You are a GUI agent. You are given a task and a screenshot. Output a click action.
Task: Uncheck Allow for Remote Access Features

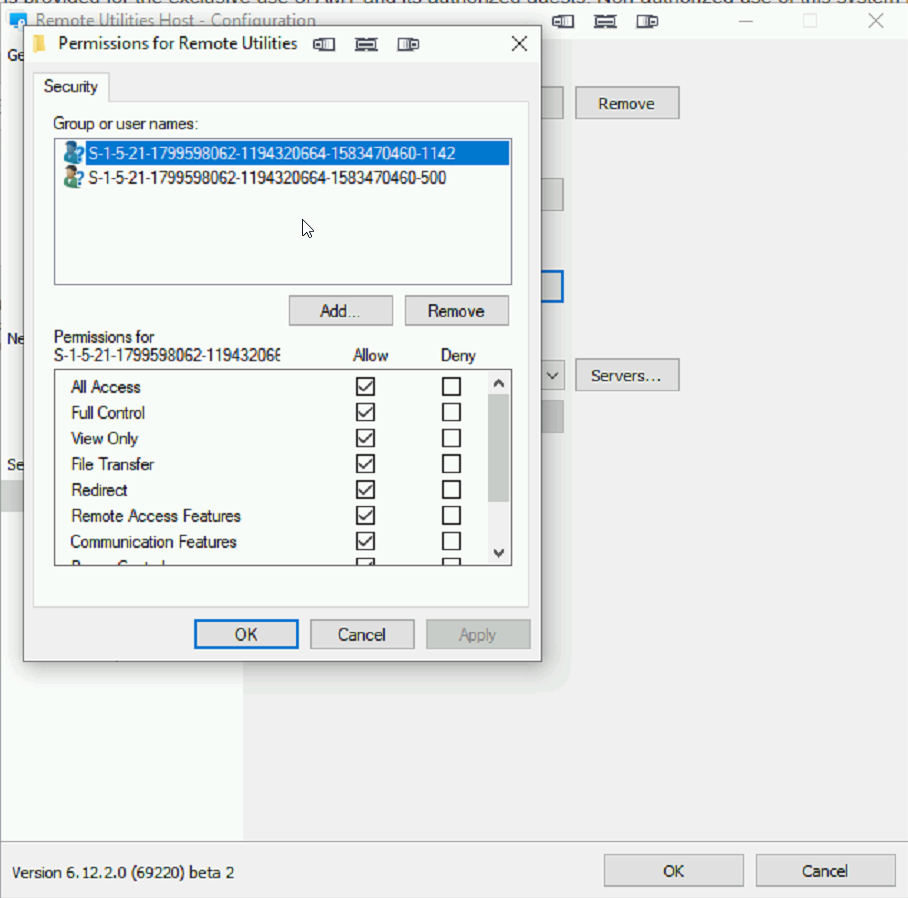[x=365, y=516]
